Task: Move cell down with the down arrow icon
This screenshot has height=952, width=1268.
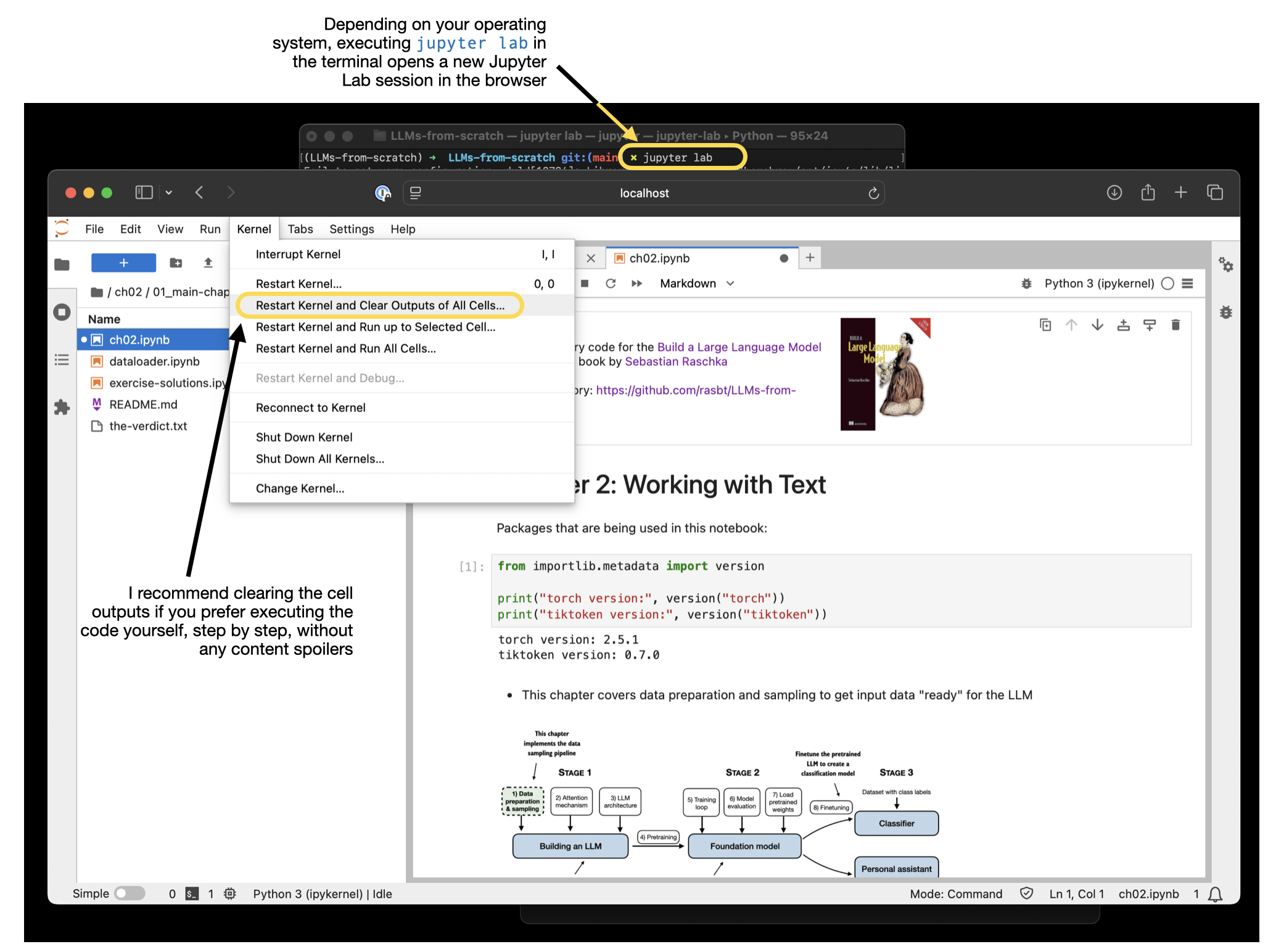Action: click(1097, 324)
